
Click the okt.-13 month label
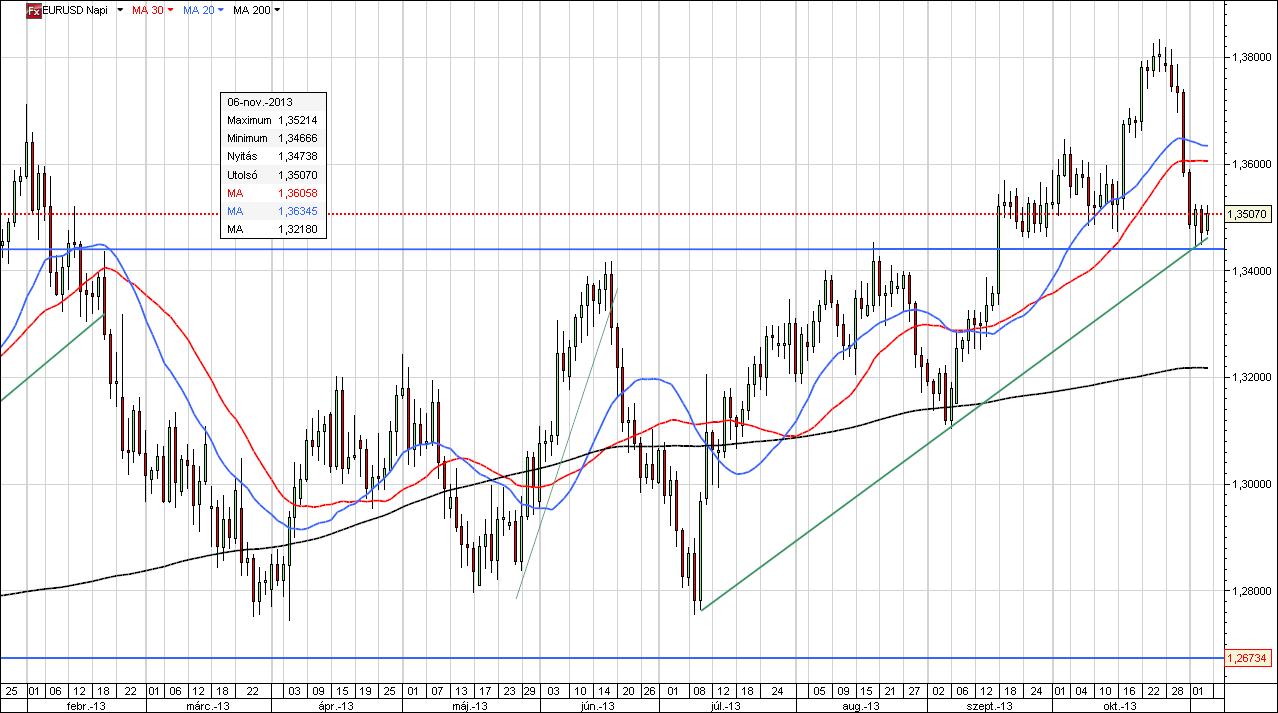click(x=1118, y=706)
